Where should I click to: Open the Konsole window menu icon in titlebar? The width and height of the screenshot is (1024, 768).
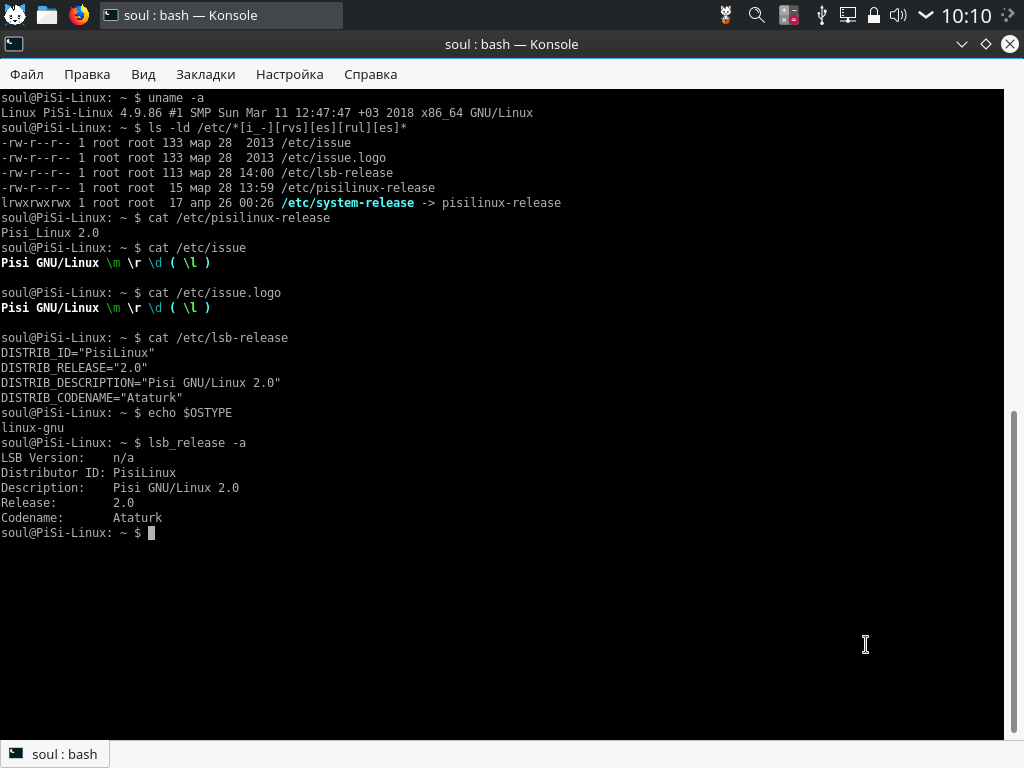click(14, 44)
